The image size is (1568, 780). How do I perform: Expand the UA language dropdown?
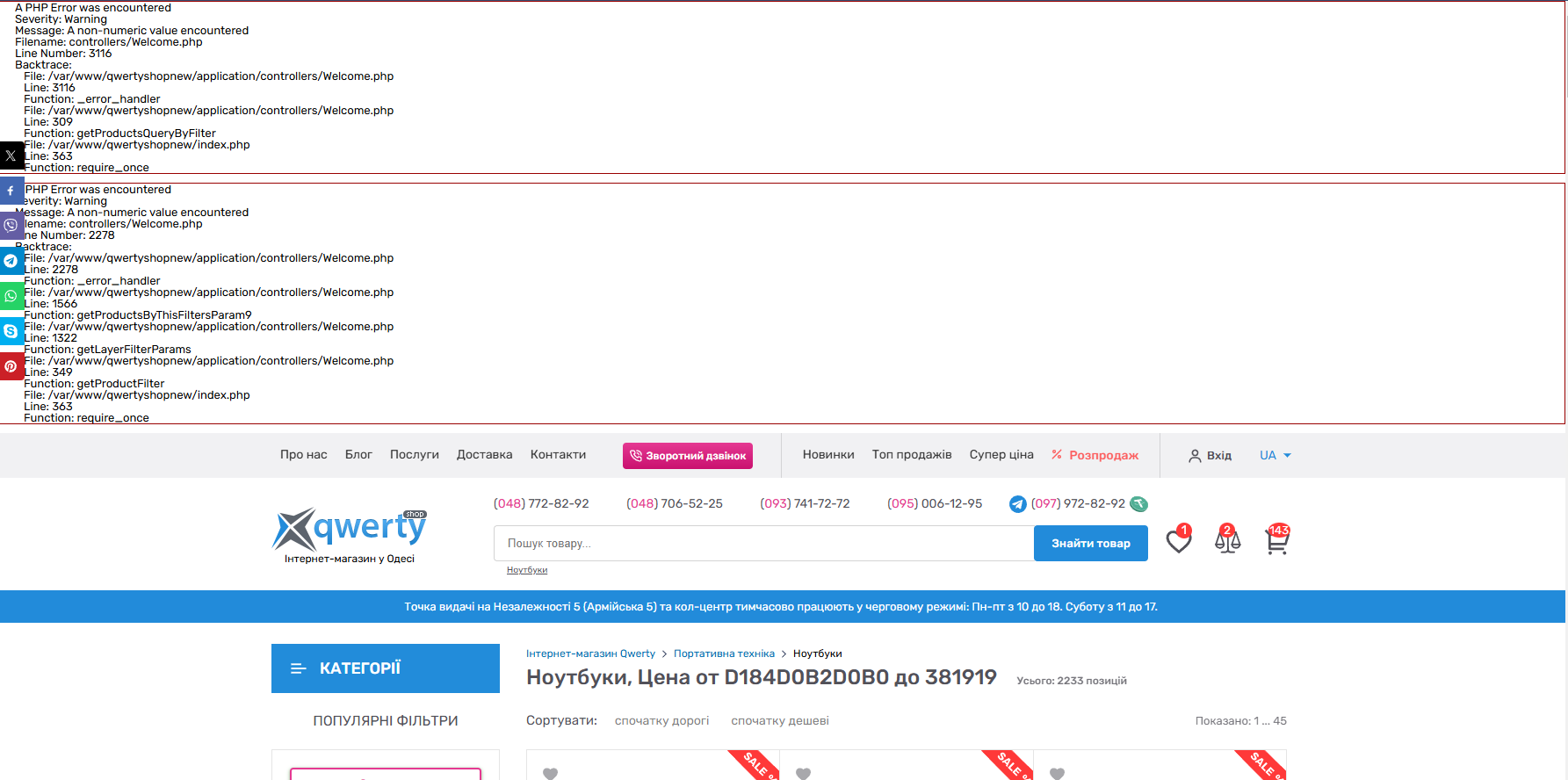[x=1275, y=455]
